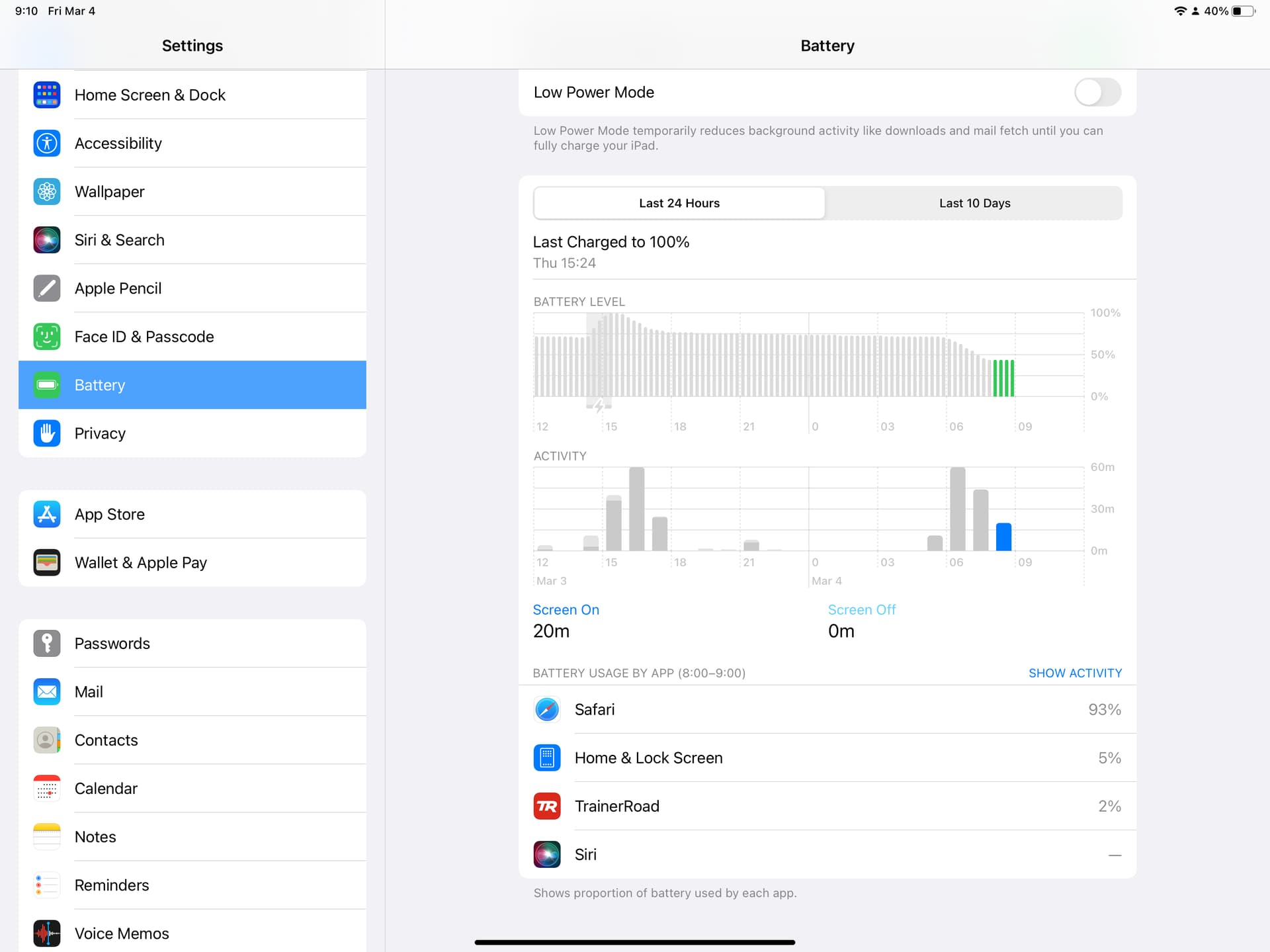Tap the Contacts icon

coord(47,740)
